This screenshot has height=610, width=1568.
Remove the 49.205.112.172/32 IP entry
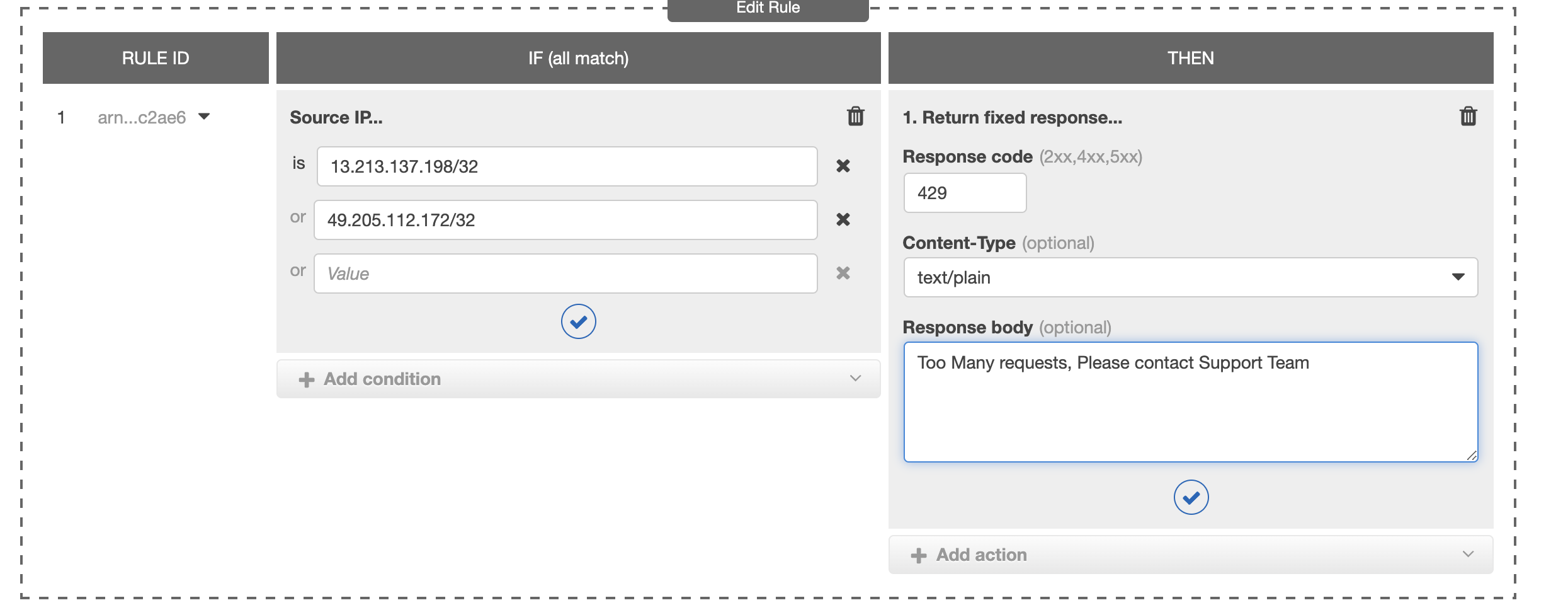click(843, 219)
